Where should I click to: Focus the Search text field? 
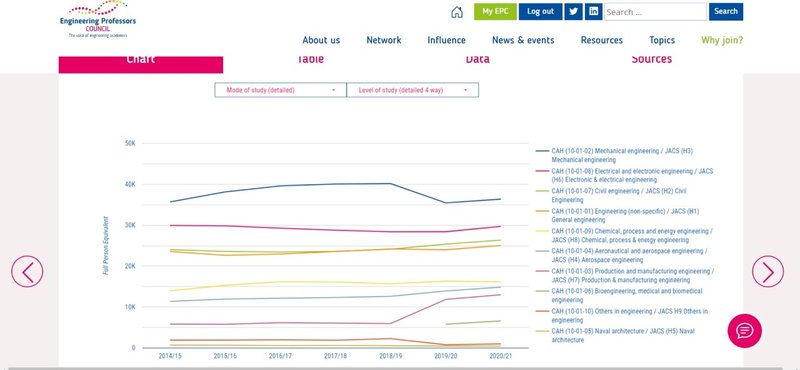(655, 12)
